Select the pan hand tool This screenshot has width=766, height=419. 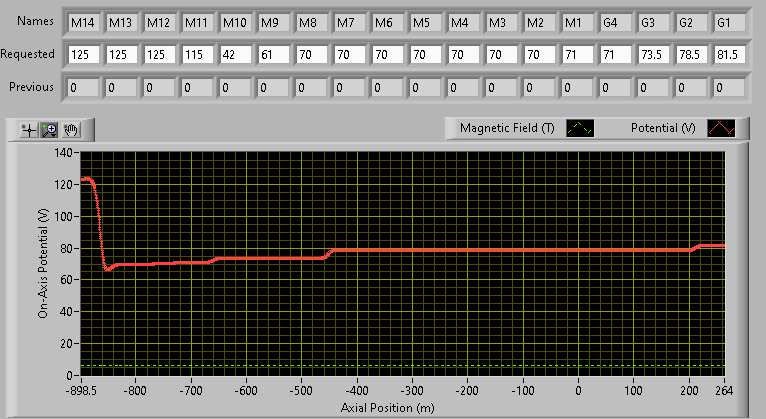71,130
